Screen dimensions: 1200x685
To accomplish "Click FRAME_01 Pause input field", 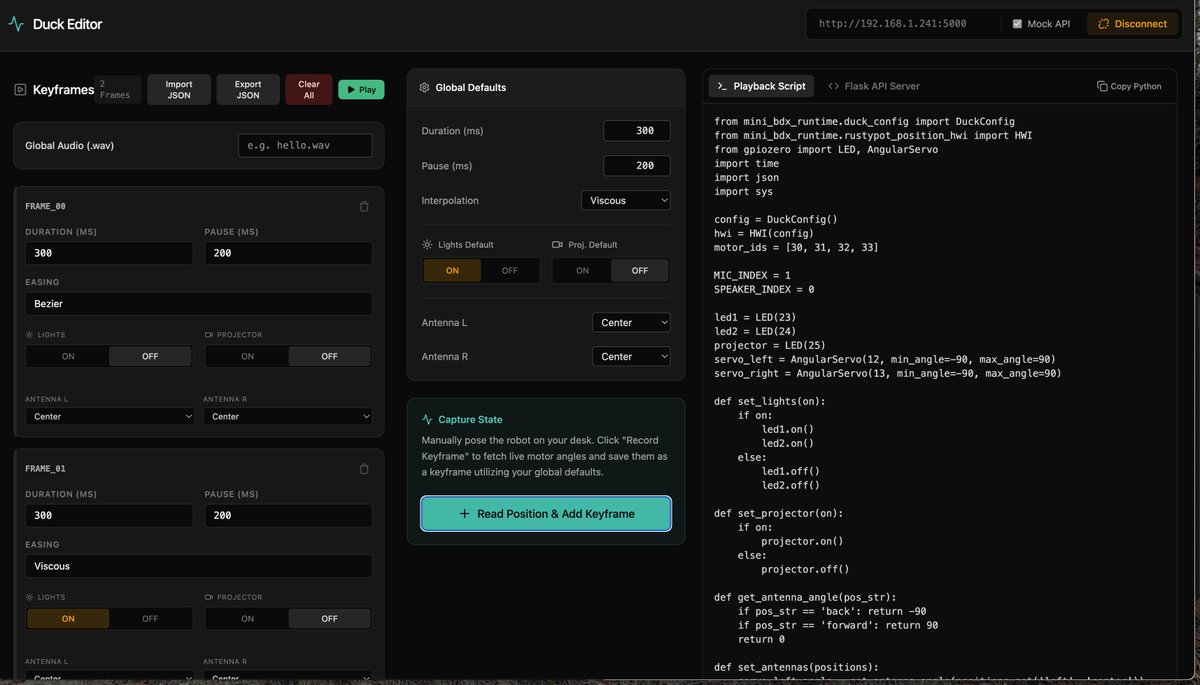I will tap(288, 516).
